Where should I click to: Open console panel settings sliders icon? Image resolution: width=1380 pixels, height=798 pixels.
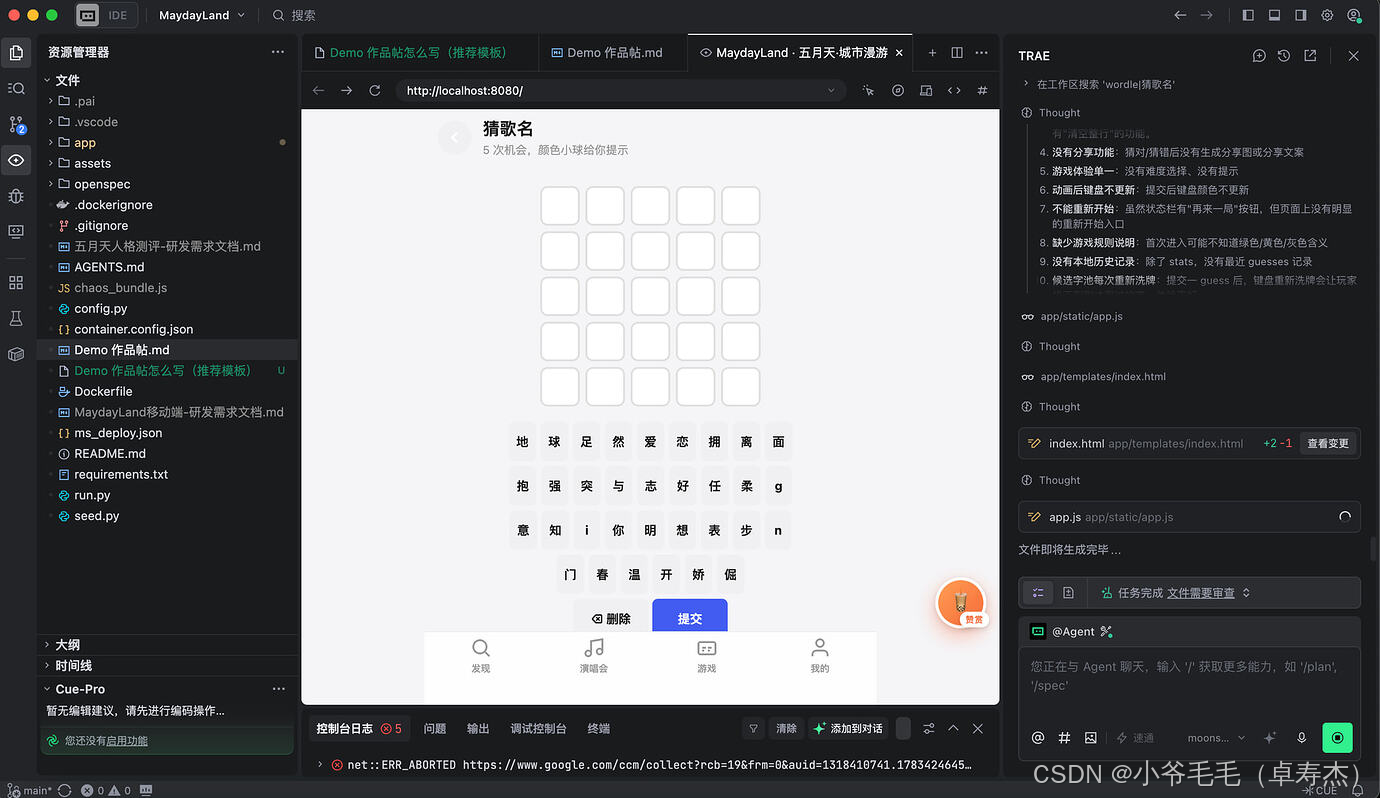point(929,729)
